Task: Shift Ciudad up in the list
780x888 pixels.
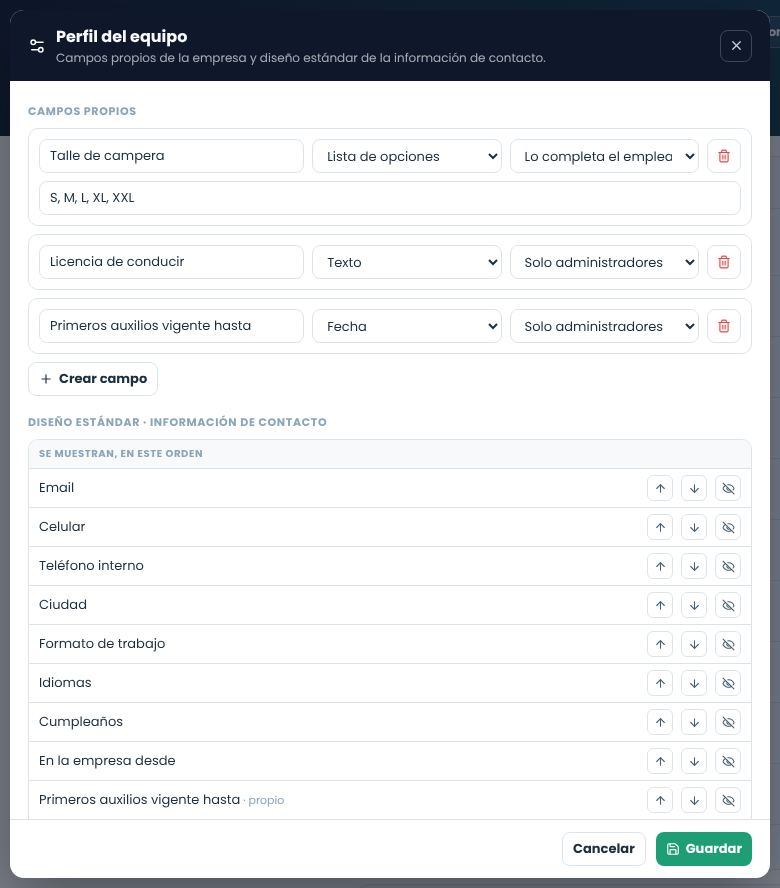Action: coord(660,605)
